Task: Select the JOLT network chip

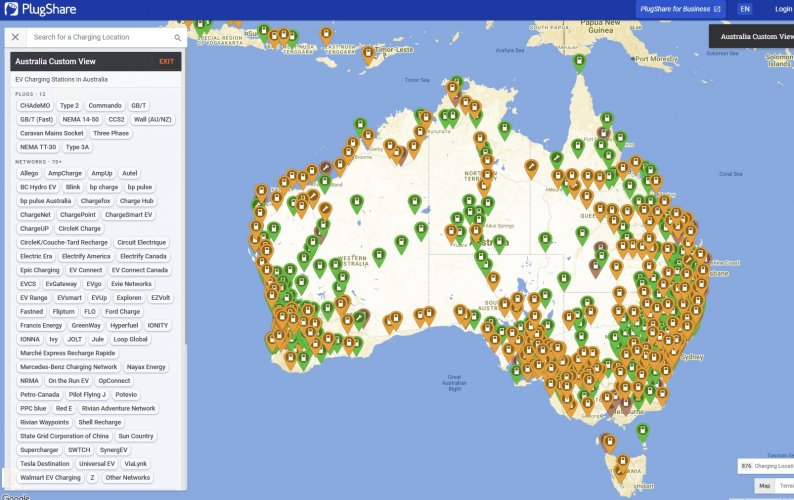Action: click(74, 339)
